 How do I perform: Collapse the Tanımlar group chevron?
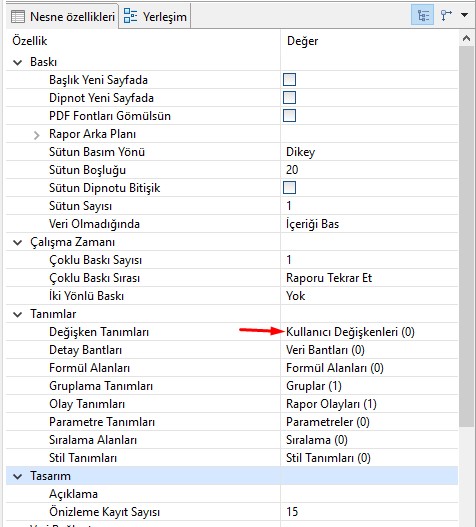click(17, 314)
